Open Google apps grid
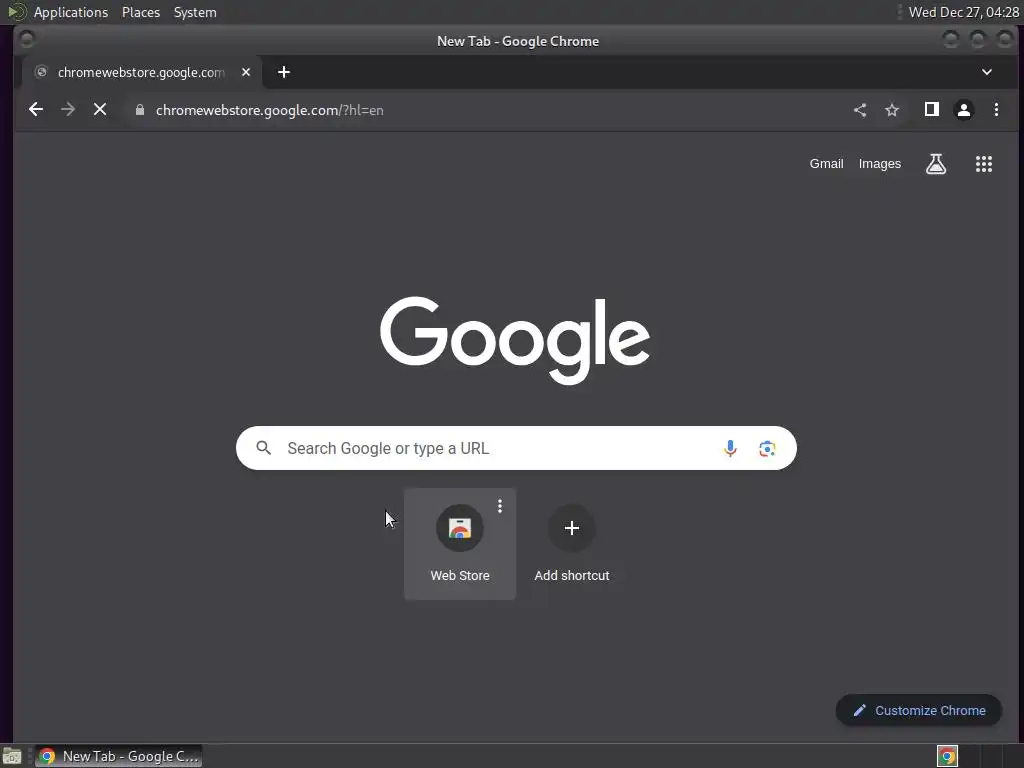1024x768 pixels. coord(984,164)
